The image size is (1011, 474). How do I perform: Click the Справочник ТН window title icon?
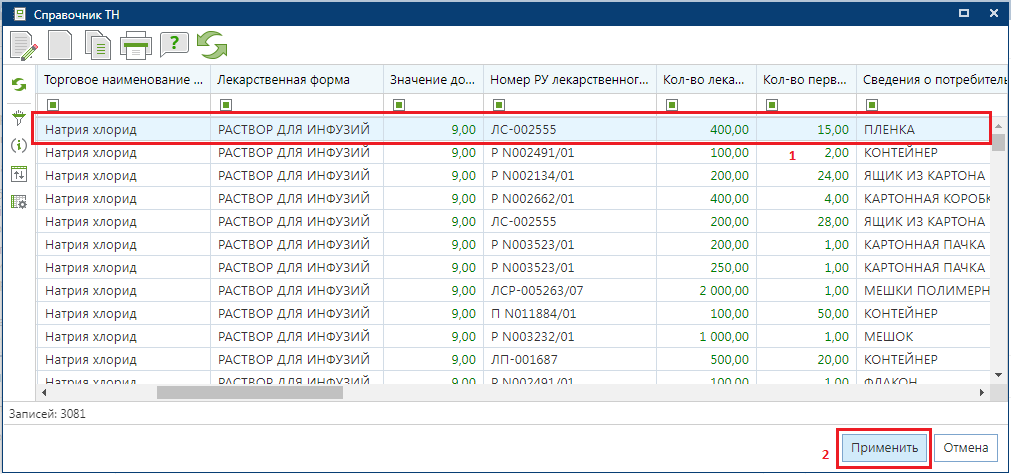(19, 13)
